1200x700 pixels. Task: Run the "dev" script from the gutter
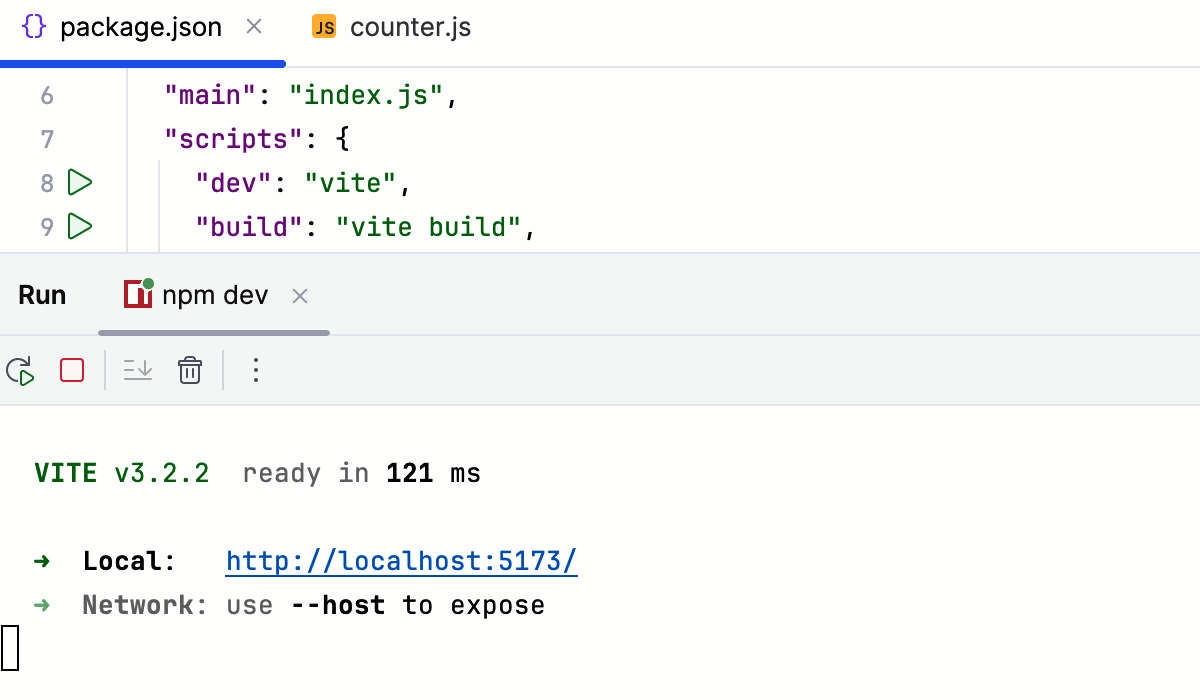click(x=80, y=182)
